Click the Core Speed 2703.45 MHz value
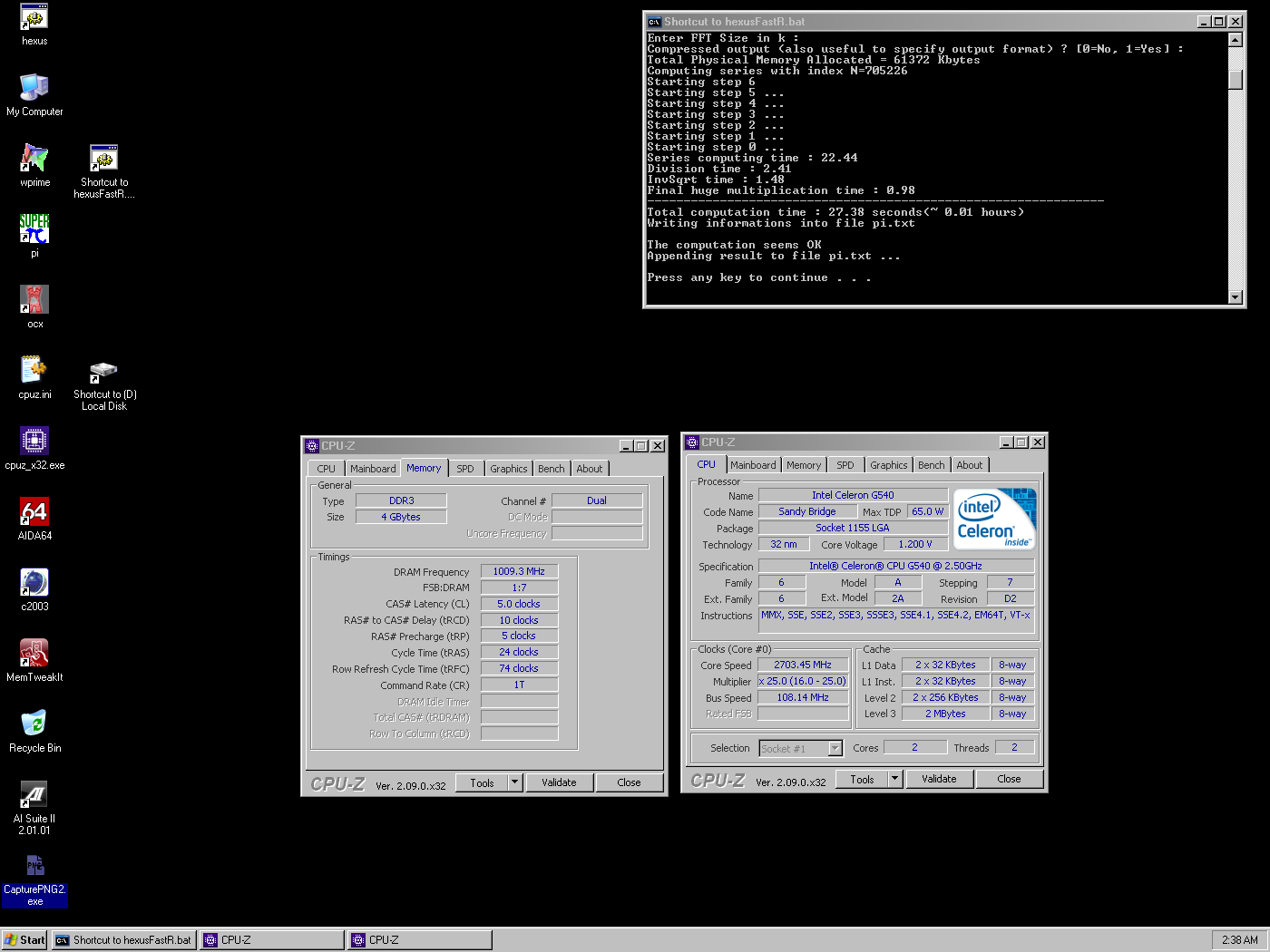Image resolution: width=1270 pixels, height=952 pixels. coord(803,665)
